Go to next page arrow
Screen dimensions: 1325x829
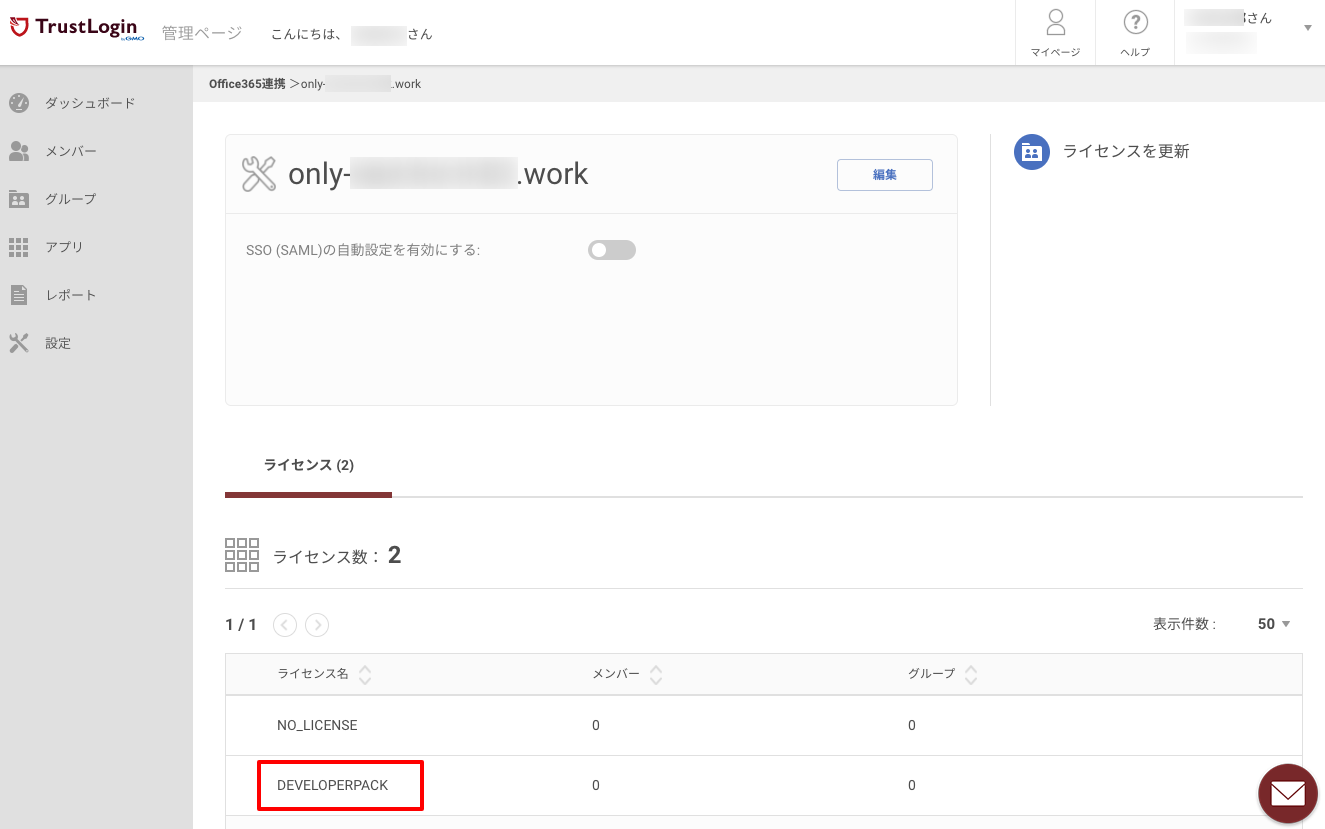tap(317, 625)
